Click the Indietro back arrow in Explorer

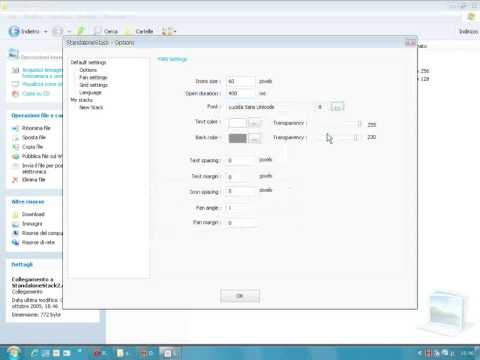click(x=14, y=31)
